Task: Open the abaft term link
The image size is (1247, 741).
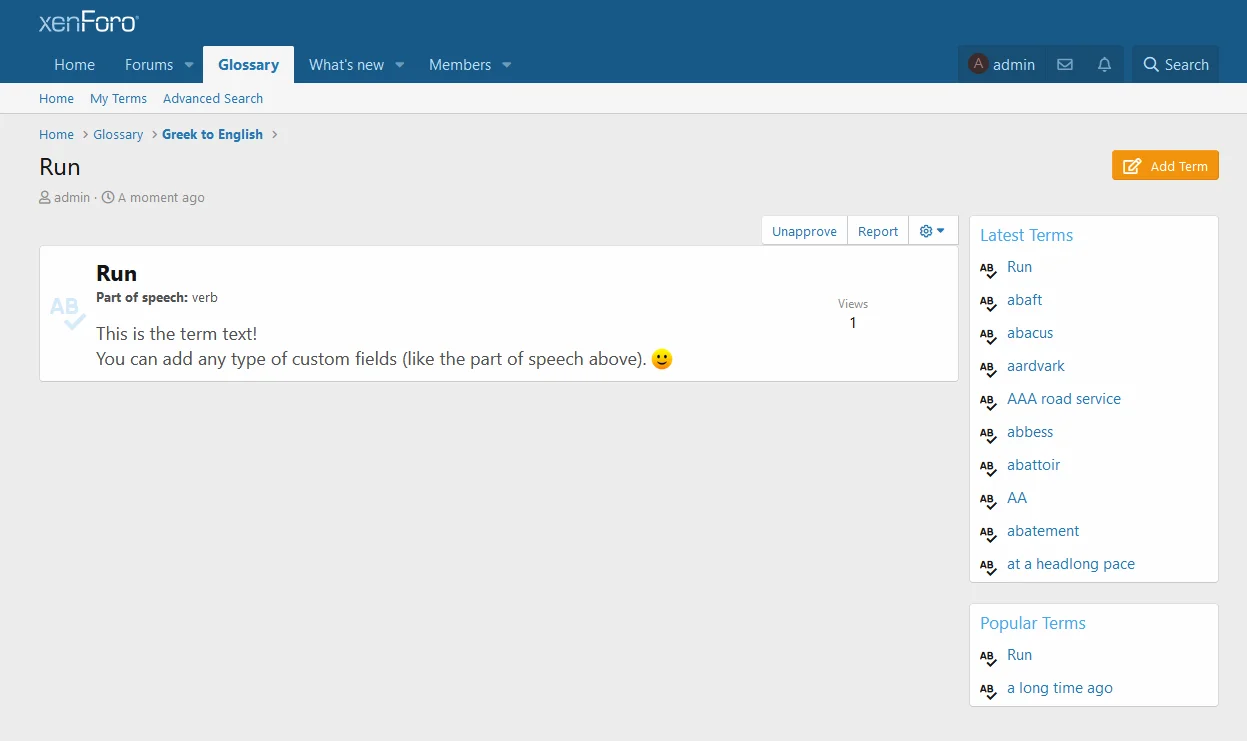Action: click(1025, 300)
